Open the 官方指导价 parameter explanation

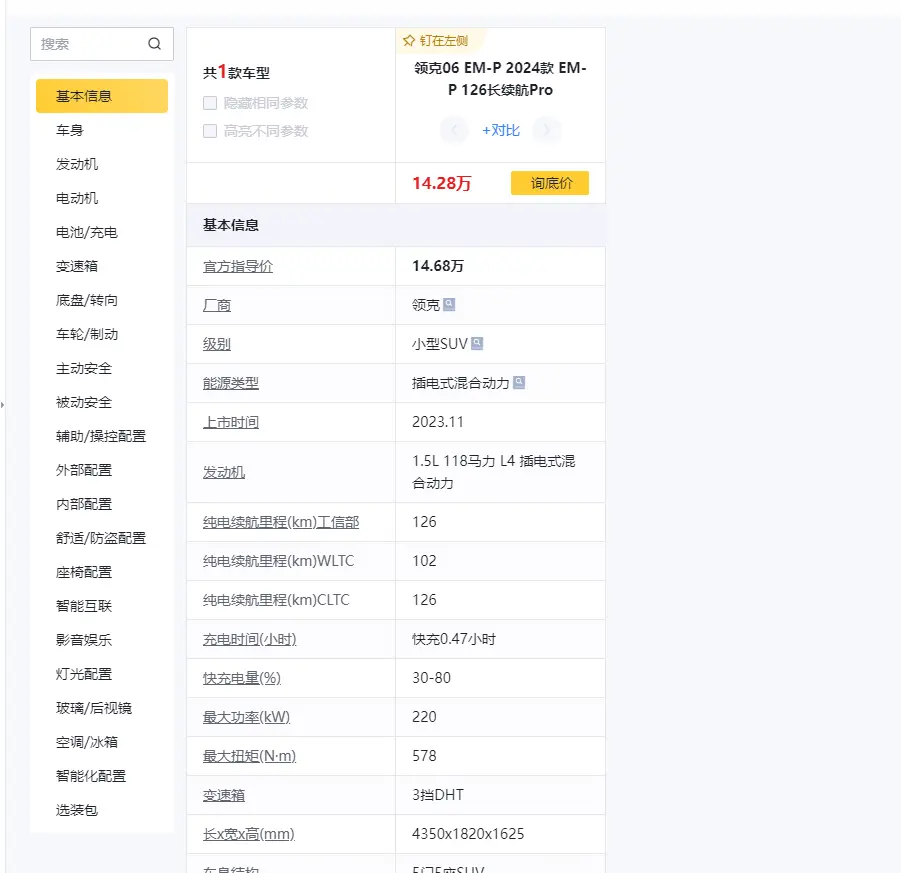click(x=238, y=266)
